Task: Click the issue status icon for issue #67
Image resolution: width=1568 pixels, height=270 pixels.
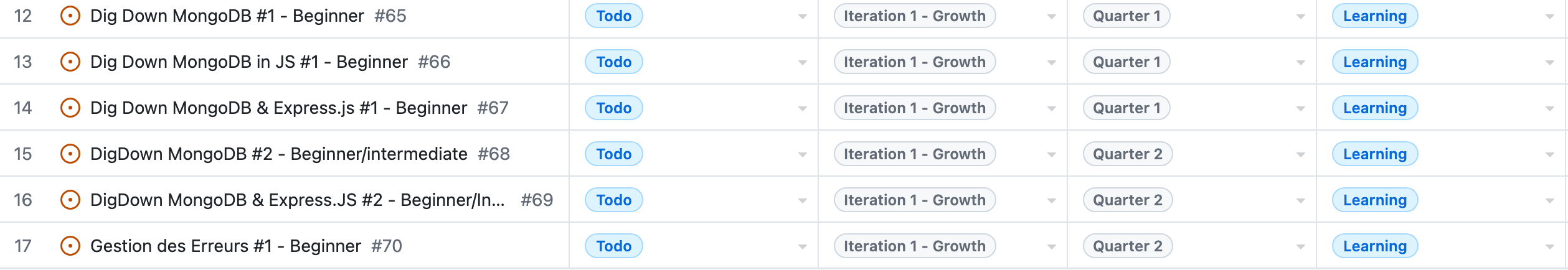Action: [70, 108]
